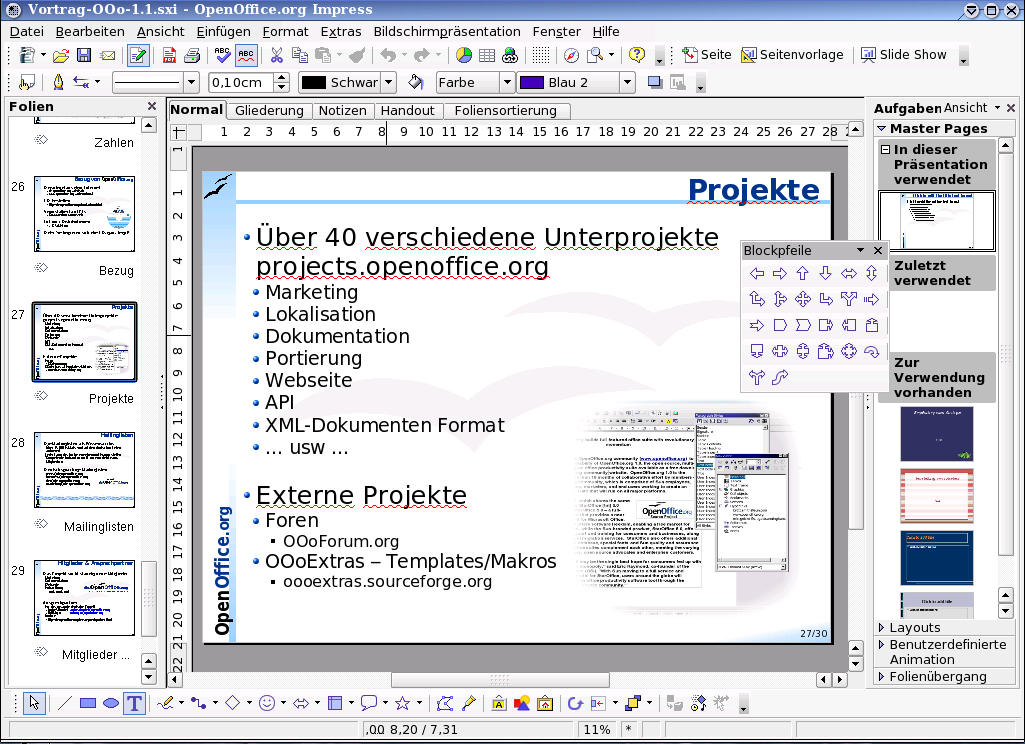Screen dimensions: 1025x744
Task: Select the Text tool in drawing toolbar
Action: [x=134, y=703]
